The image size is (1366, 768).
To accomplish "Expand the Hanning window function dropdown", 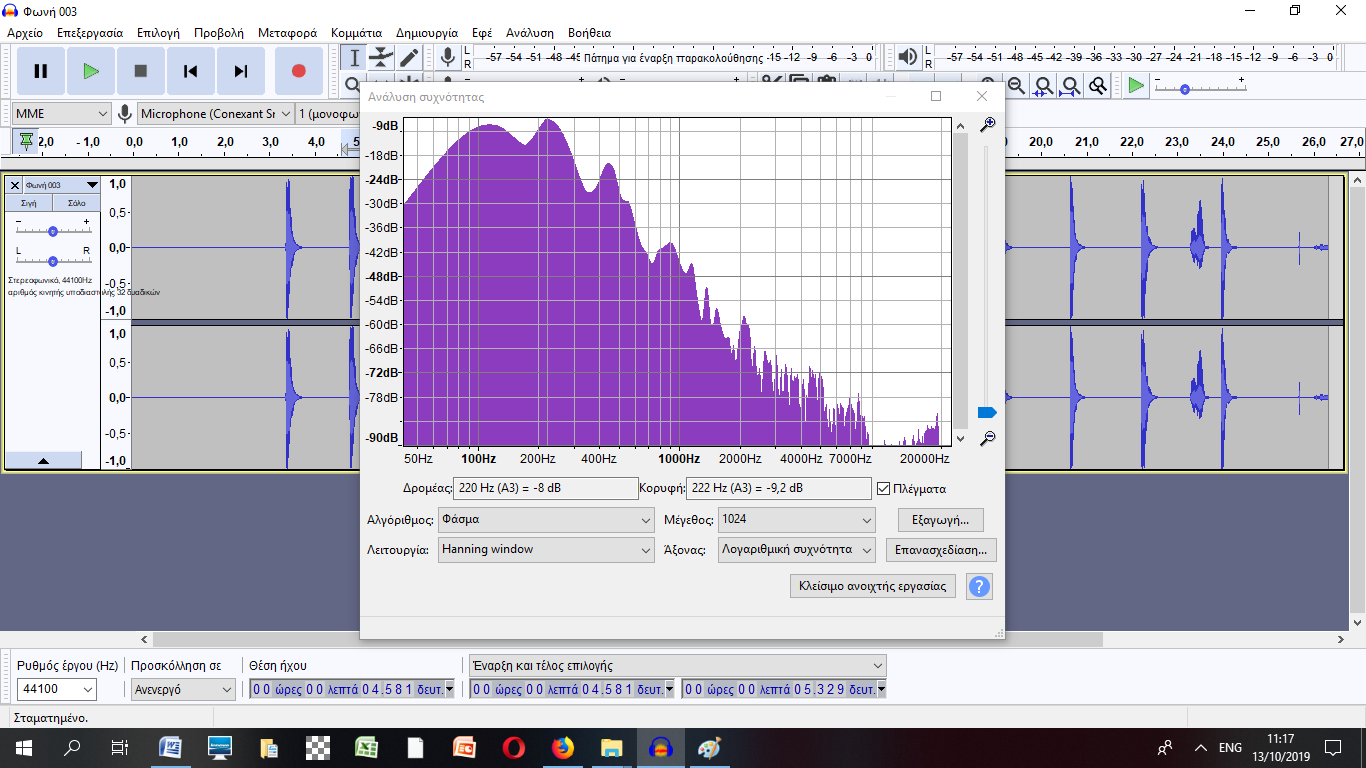I will point(547,550).
